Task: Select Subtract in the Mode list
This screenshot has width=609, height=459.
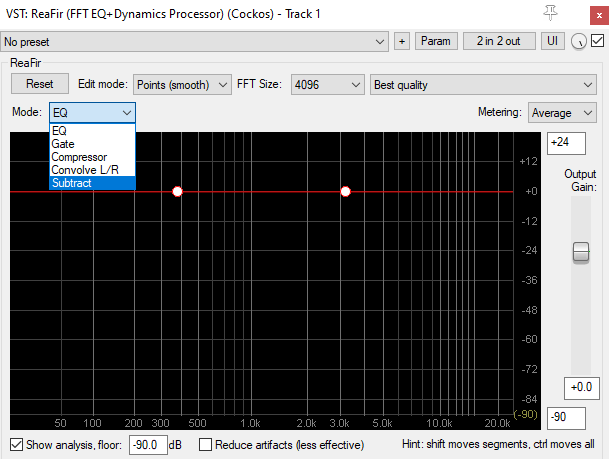Action: coord(92,183)
